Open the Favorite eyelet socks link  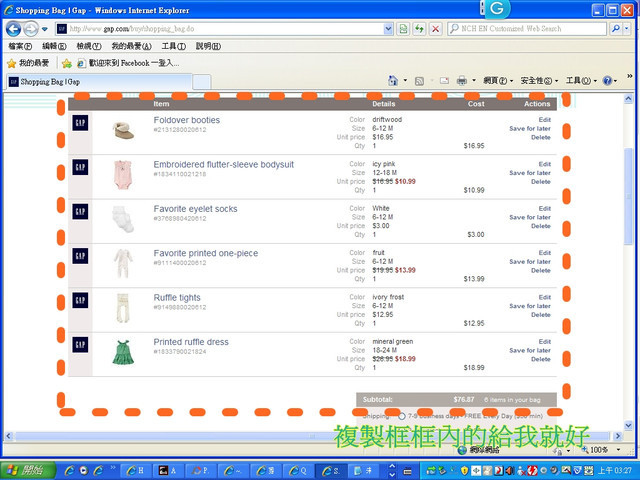tap(195, 209)
